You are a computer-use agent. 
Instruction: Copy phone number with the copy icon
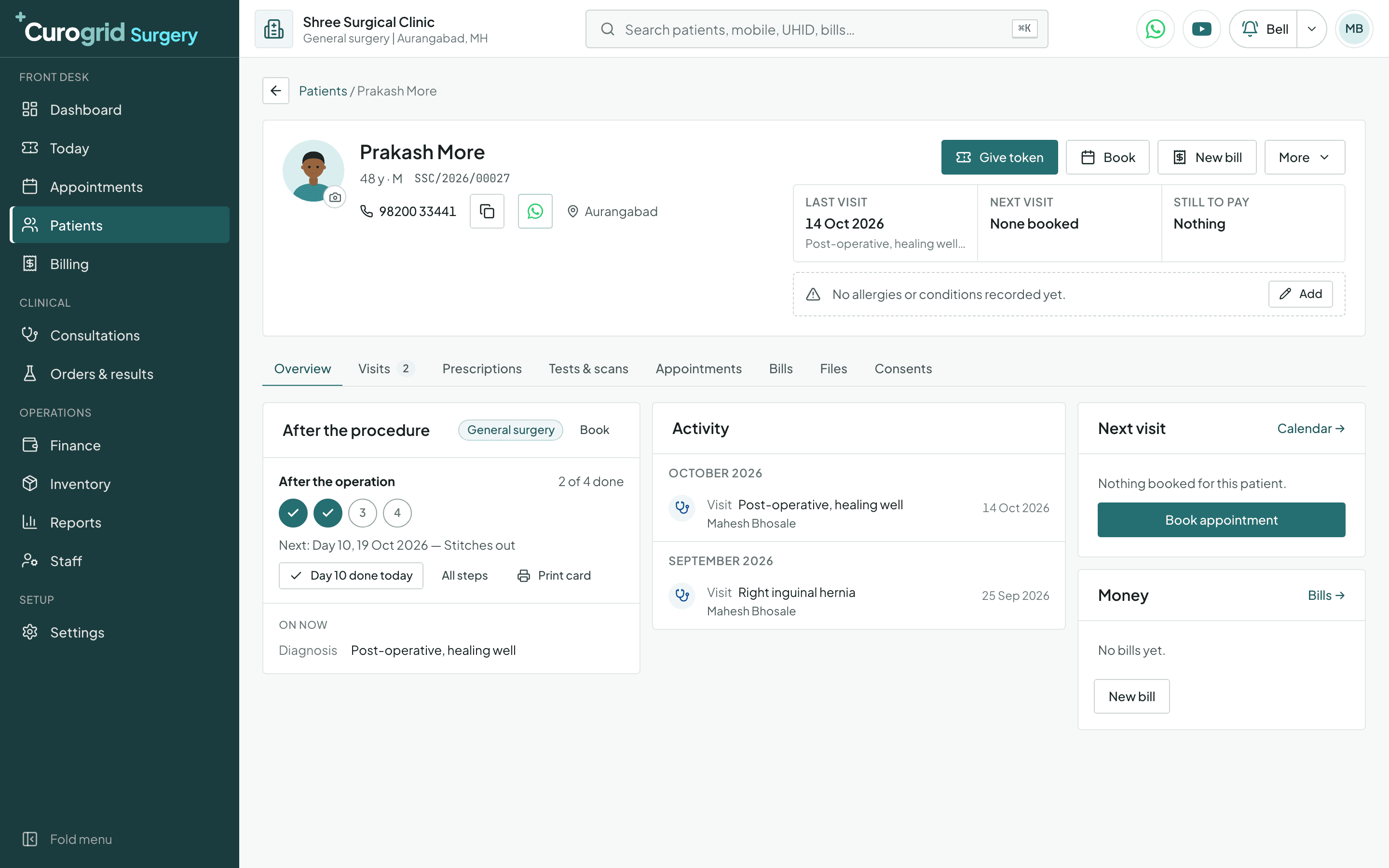coord(487,211)
